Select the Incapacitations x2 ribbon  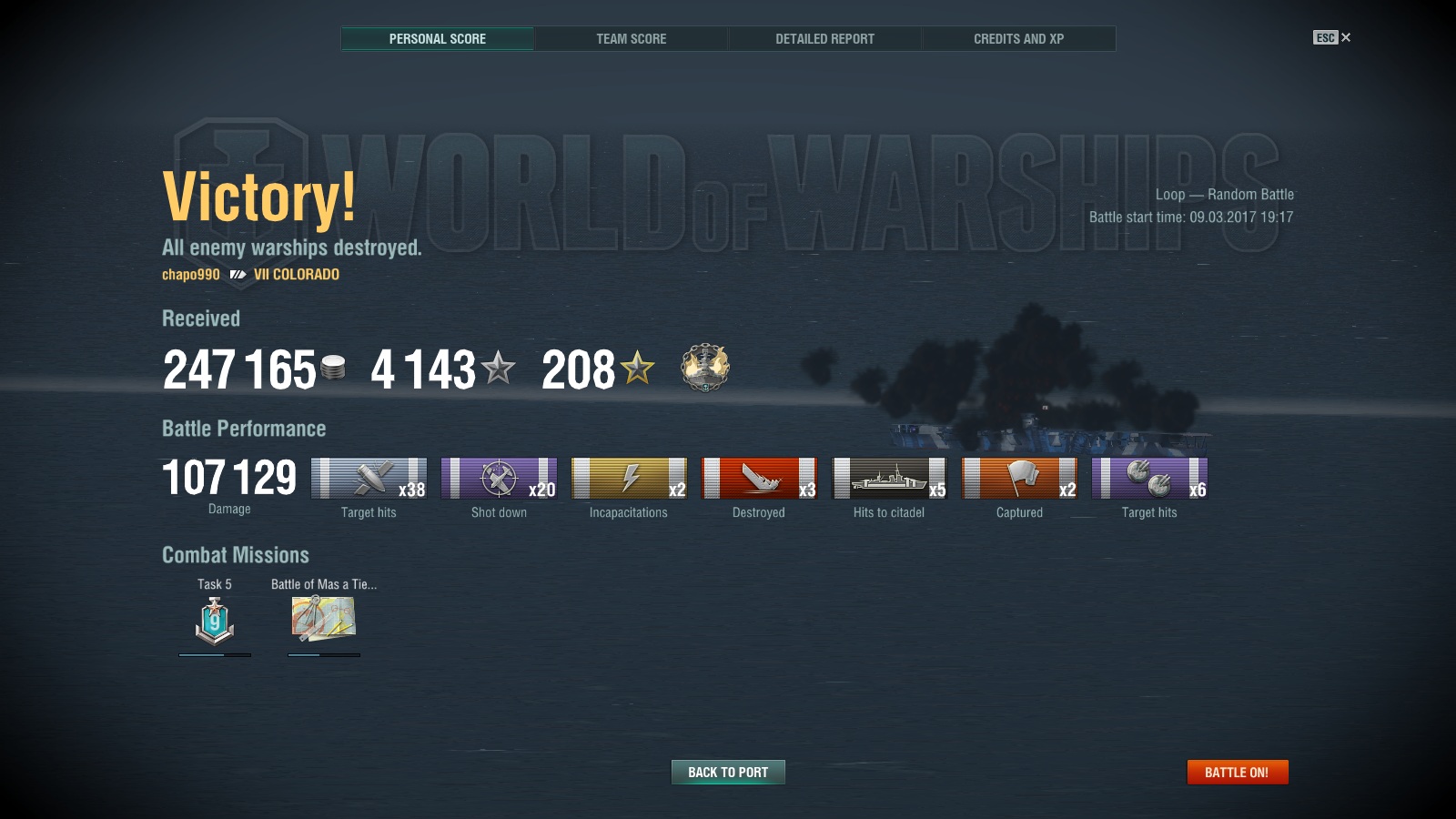click(629, 478)
